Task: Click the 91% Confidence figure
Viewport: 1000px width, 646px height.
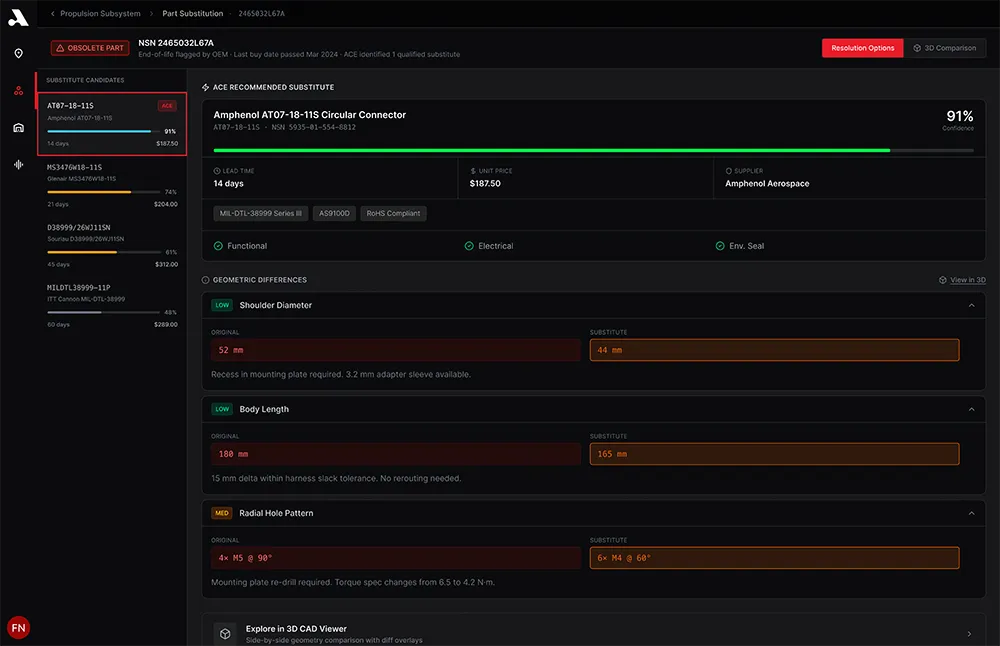Action: [959, 119]
